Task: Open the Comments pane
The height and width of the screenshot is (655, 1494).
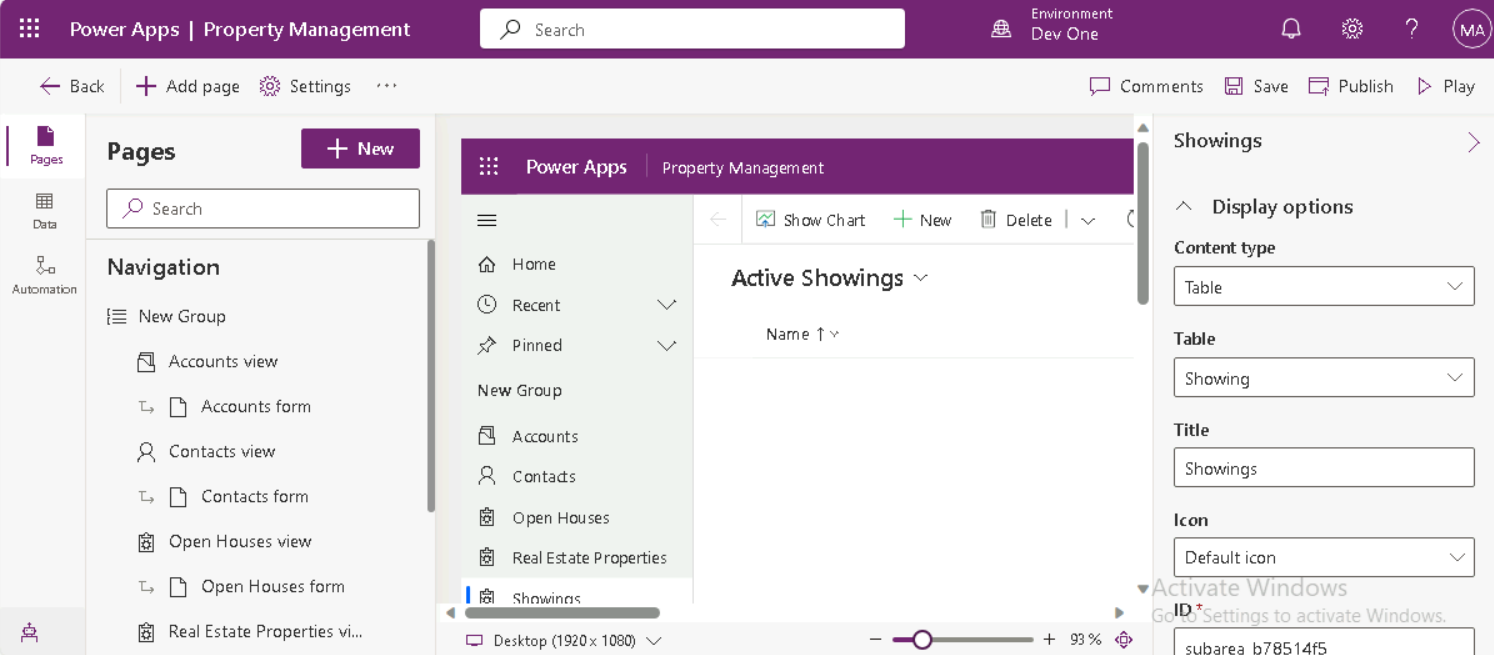Action: (x=1146, y=86)
